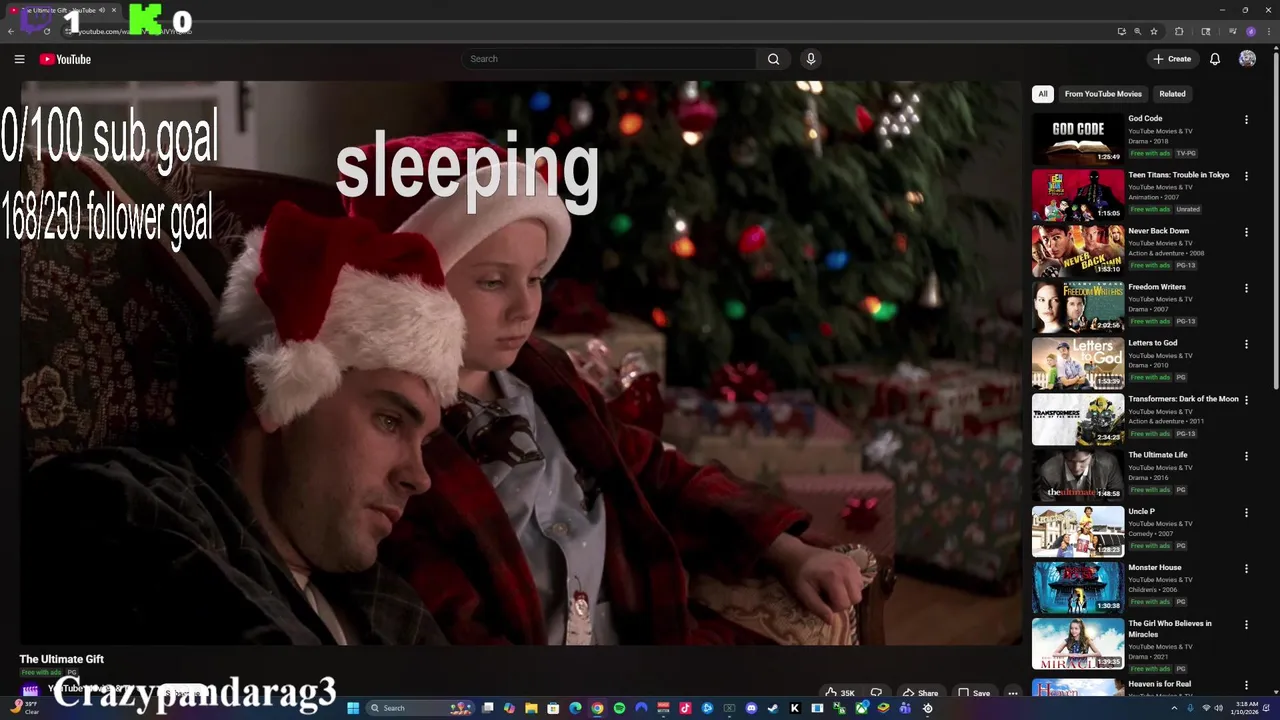Open Teen Titans: Trouble in Tokyo thumbnail
Image resolution: width=1280 pixels, height=720 pixels.
click(1078, 194)
